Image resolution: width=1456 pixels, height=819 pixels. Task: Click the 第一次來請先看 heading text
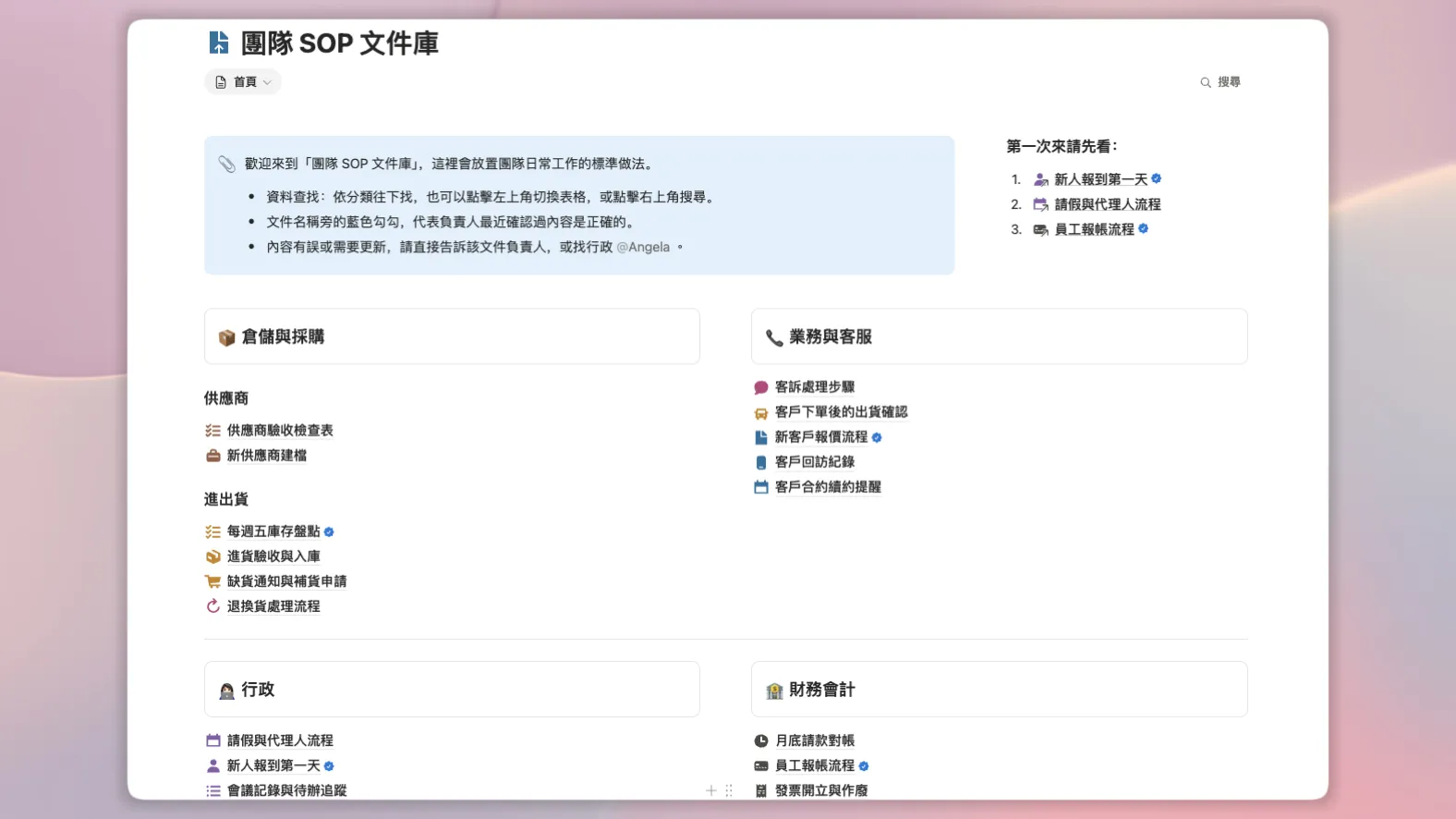click(x=1062, y=146)
